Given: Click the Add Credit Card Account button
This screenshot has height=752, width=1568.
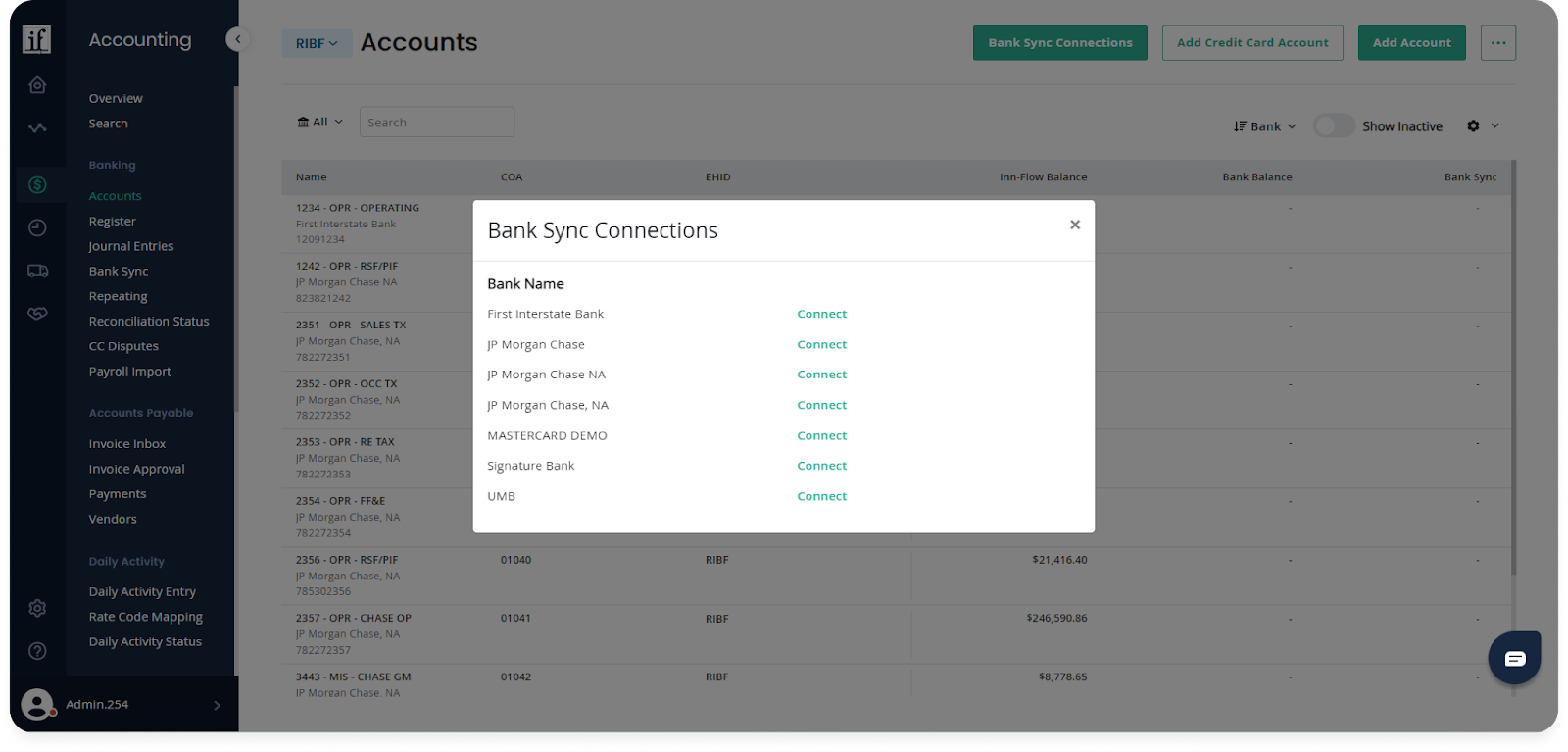Looking at the screenshot, I should 1251,43.
